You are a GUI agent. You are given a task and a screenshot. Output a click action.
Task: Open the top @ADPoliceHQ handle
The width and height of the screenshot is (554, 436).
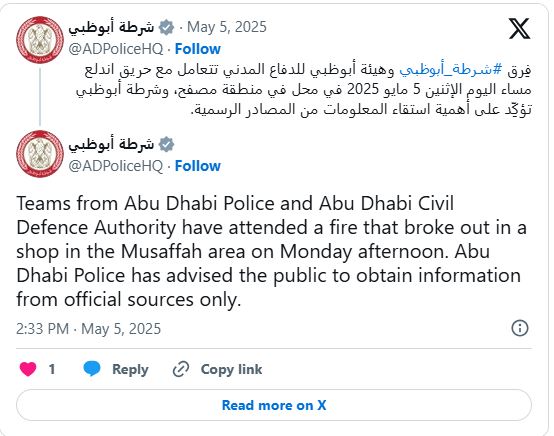click(x=116, y=49)
